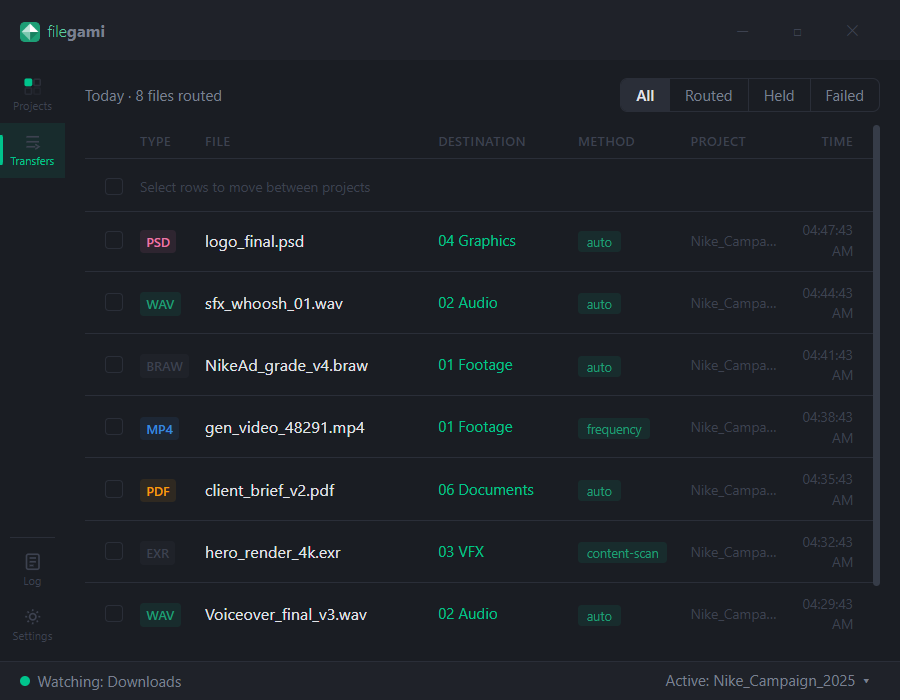Click the BRAW type badge

point(164,366)
